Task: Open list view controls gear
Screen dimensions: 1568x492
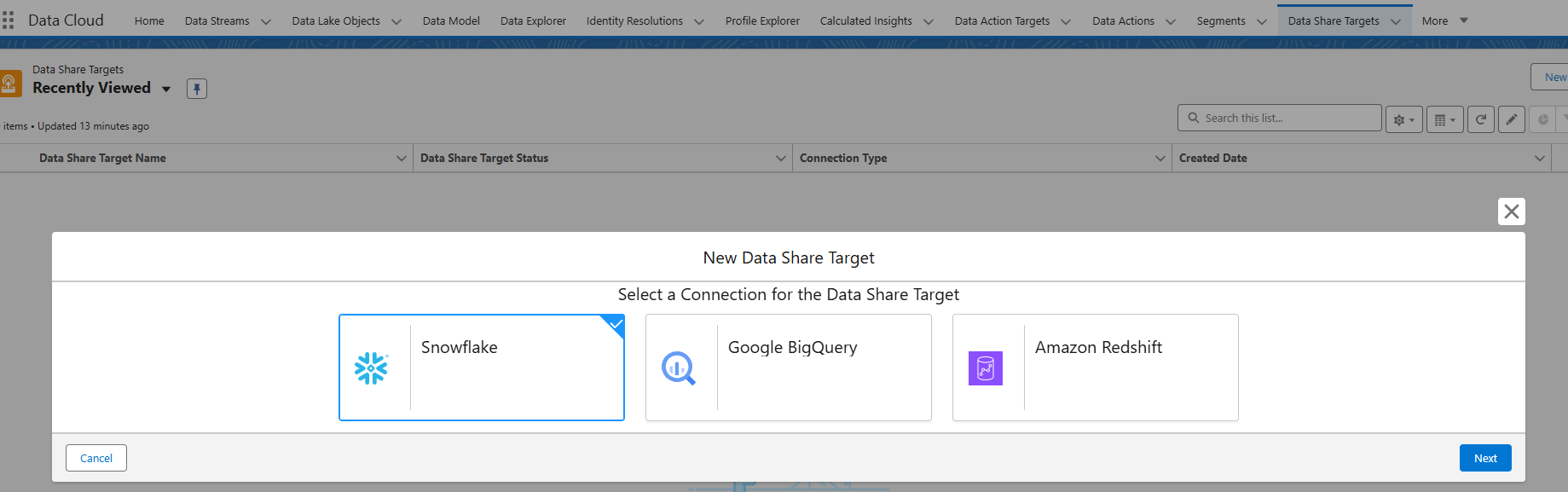Action: 1403,119
